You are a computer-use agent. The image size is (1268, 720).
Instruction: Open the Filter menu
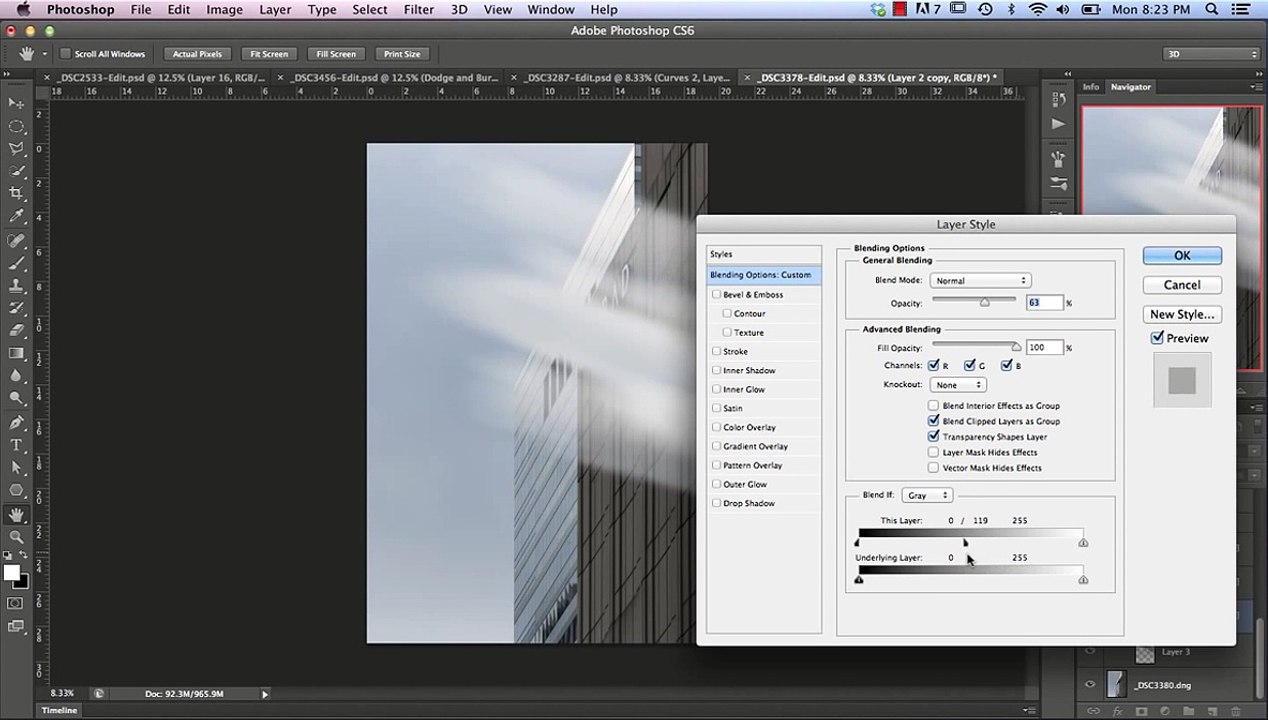pos(418,9)
